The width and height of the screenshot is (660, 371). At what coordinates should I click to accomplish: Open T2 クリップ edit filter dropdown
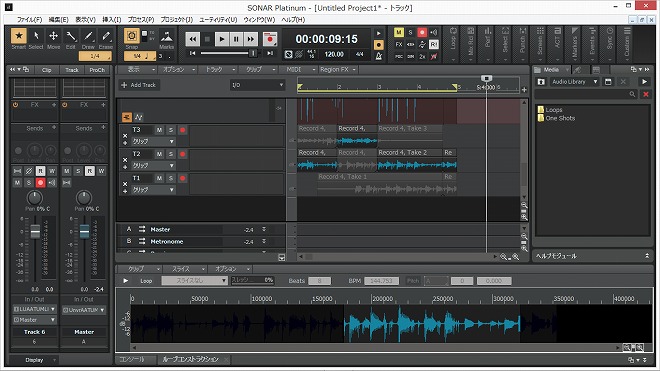[x=153, y=165]
